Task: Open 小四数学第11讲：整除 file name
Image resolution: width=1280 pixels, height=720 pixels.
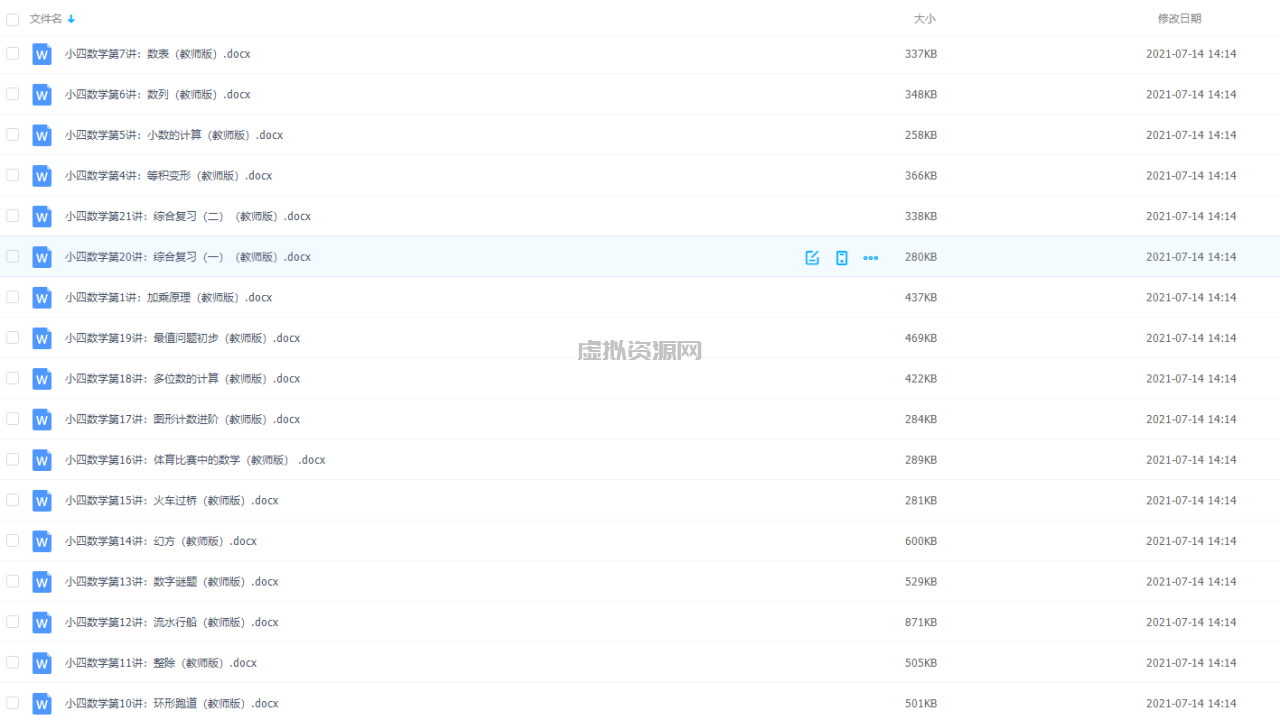Action: click(x=161, y=663)
